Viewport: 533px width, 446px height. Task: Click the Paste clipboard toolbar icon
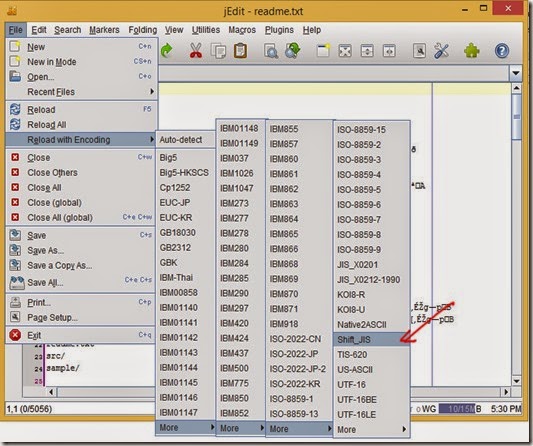point(240,51)
